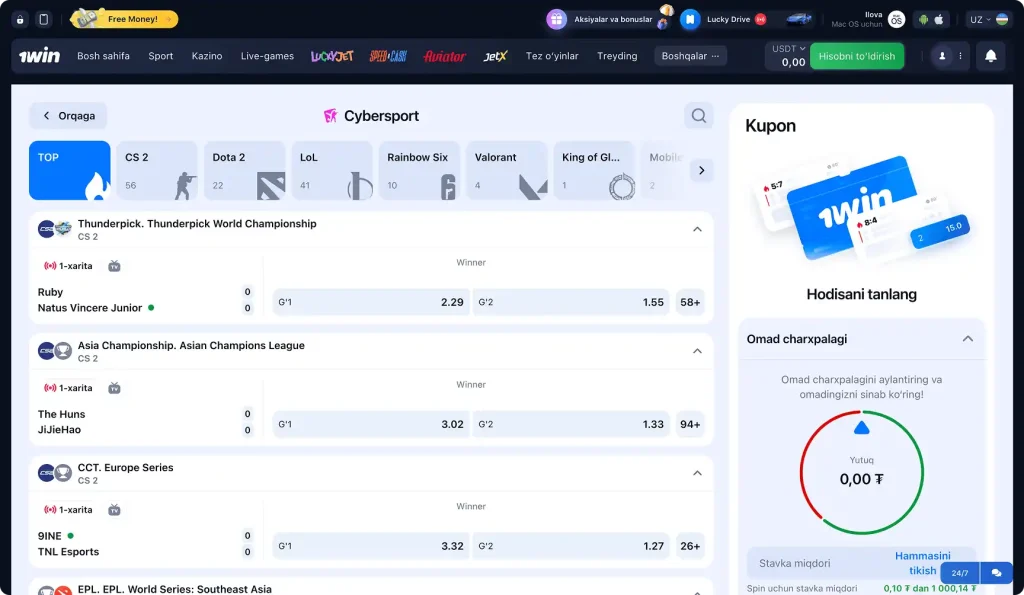The height and width of the screenshot is (595, 1024).
Task: Open the Live-games menu item
Action: [x=267, y=56]
